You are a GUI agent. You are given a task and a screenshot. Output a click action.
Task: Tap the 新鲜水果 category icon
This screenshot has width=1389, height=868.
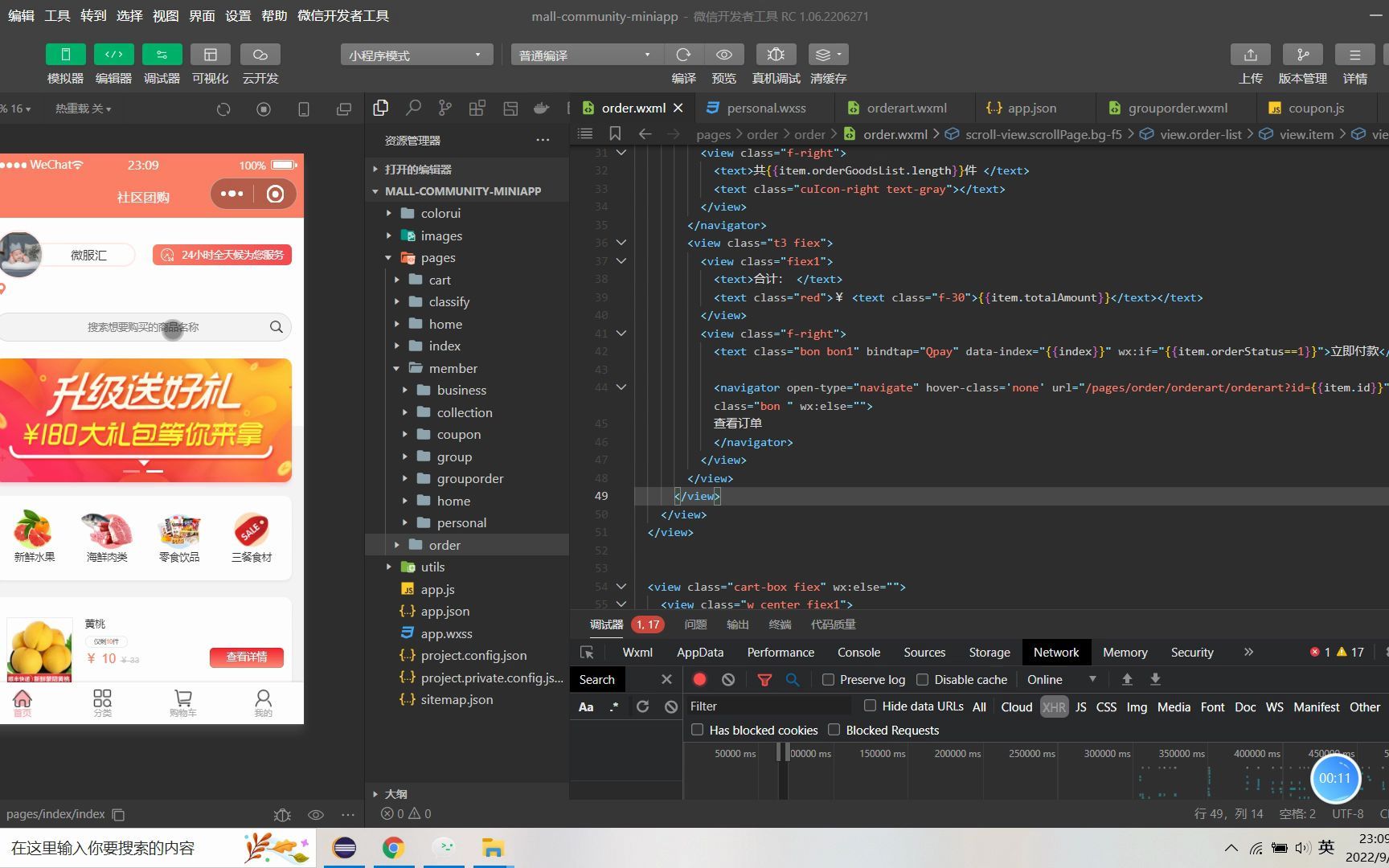34,536
